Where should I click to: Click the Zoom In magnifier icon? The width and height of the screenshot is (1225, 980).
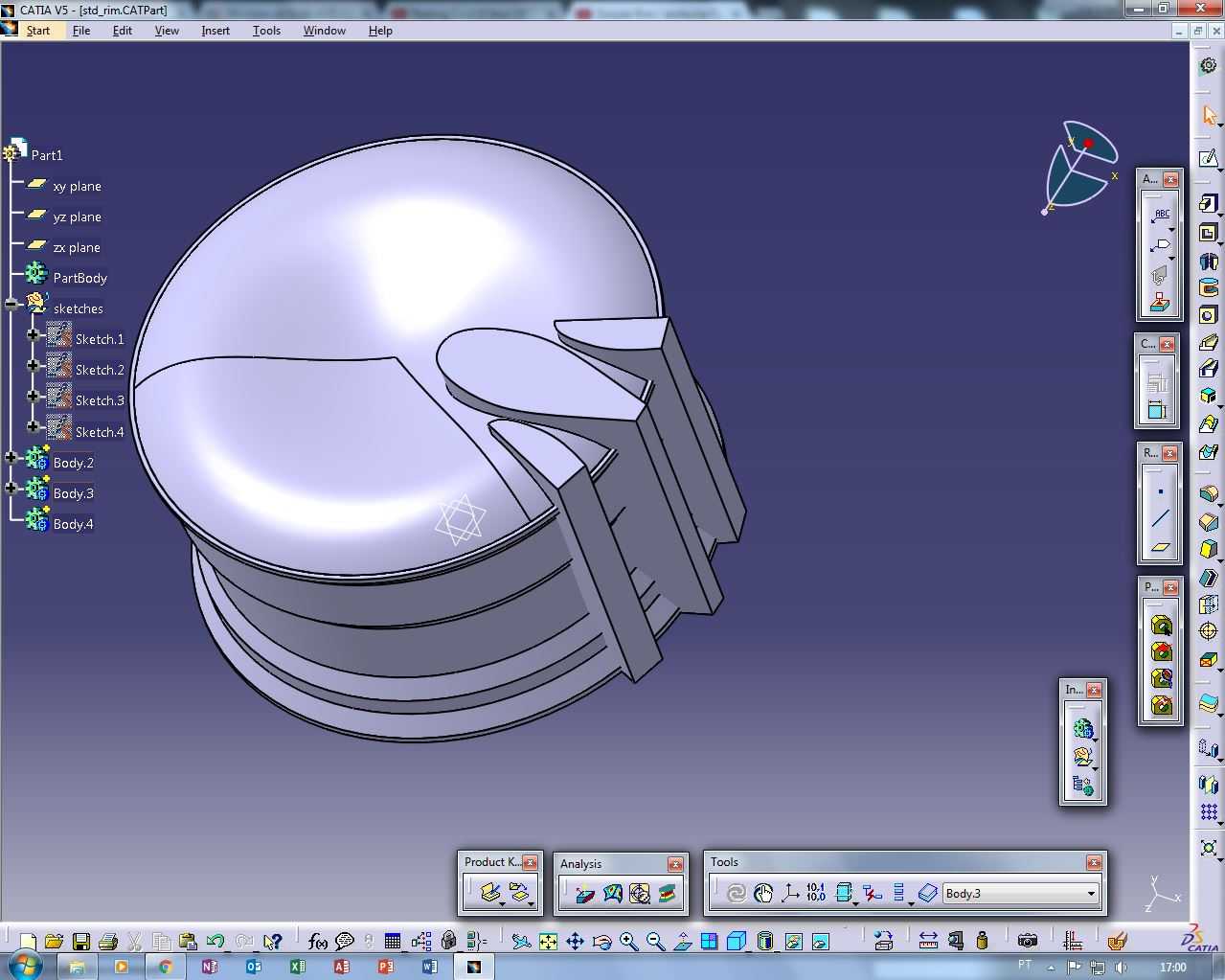(628, 941)
